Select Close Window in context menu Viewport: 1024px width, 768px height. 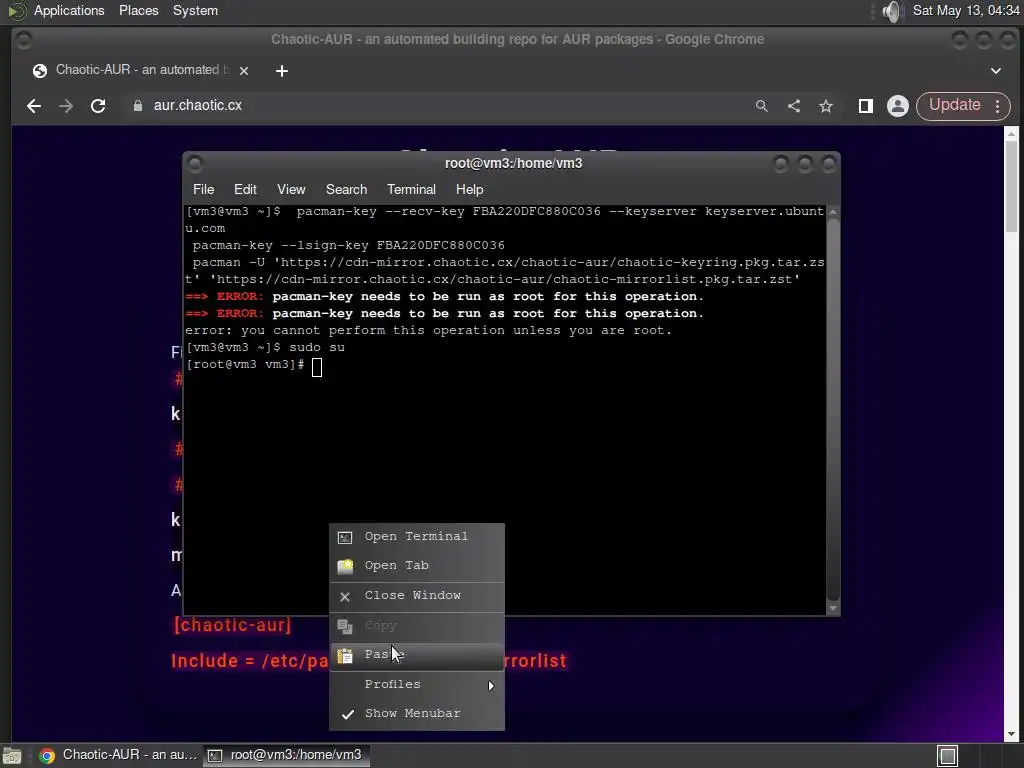click(x=417, y=596)
